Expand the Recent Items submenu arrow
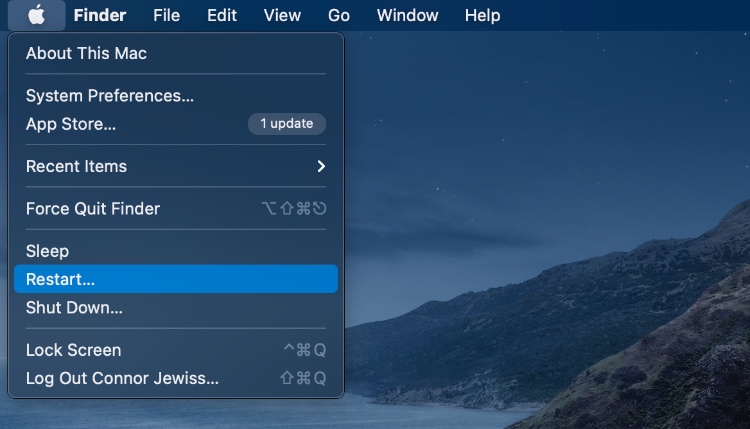This screenshot has height=429, width=750. (x=321, y=166)
